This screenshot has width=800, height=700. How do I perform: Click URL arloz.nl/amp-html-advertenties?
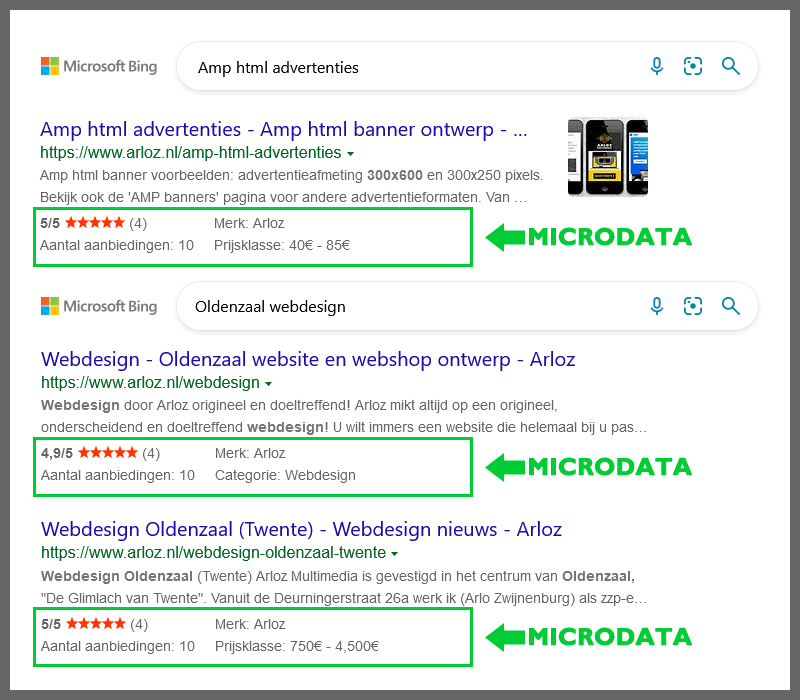tap(191, 153)
